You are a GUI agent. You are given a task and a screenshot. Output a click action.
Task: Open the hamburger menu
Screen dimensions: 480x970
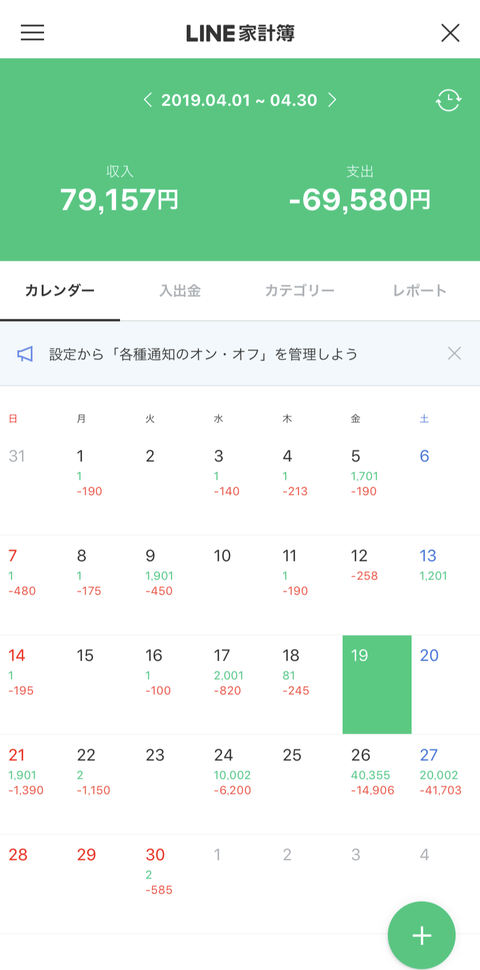click(32, 32)
